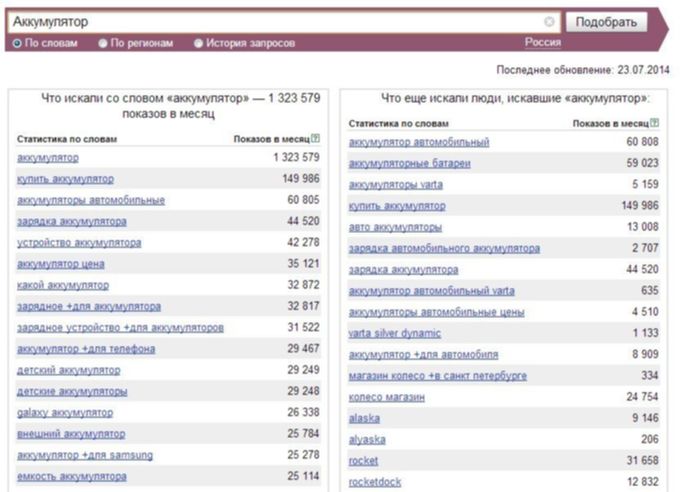Click the 'Подобрать' button
This screenshot has height=492, width=688.
point(606,22)
